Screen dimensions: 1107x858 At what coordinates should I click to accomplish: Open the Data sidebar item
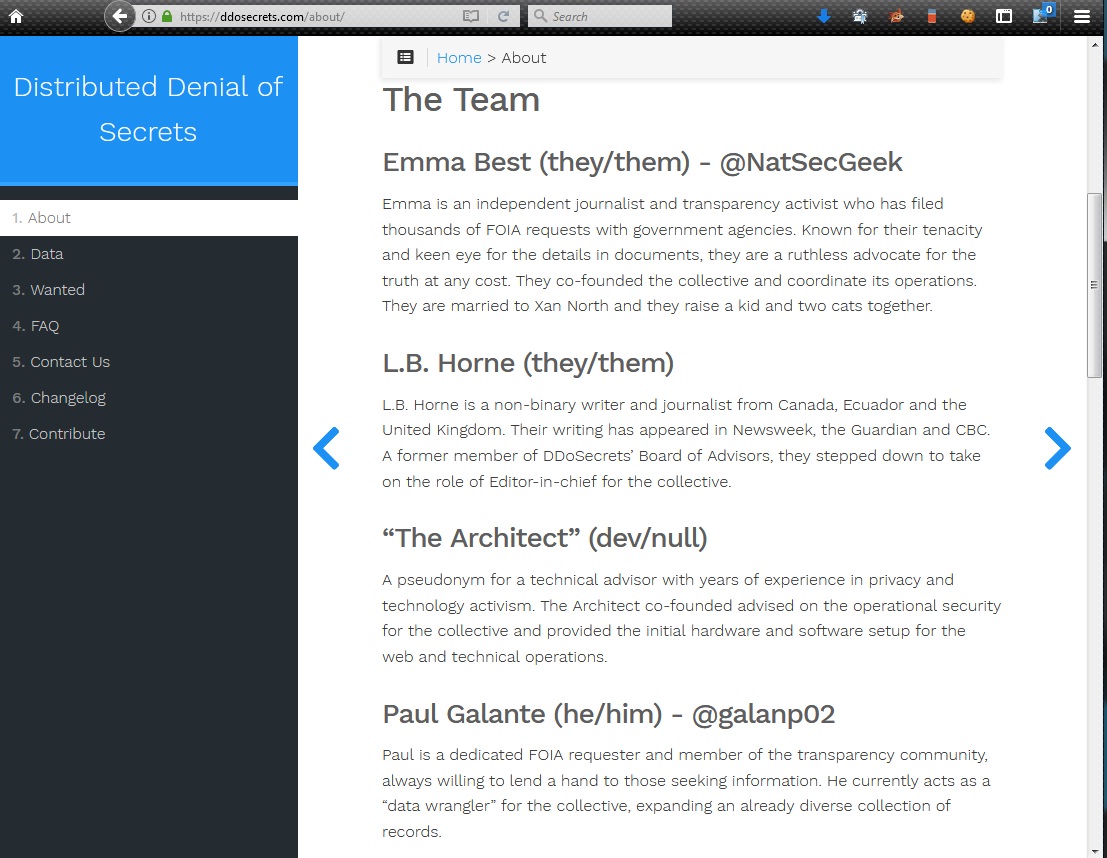point(47,254)
